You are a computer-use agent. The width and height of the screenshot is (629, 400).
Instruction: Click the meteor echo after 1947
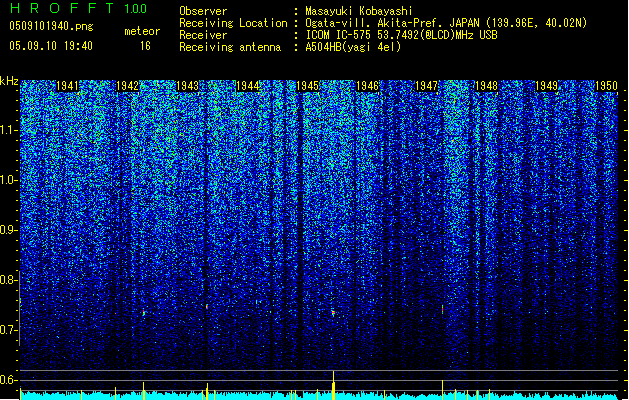[x=442, y=309]
